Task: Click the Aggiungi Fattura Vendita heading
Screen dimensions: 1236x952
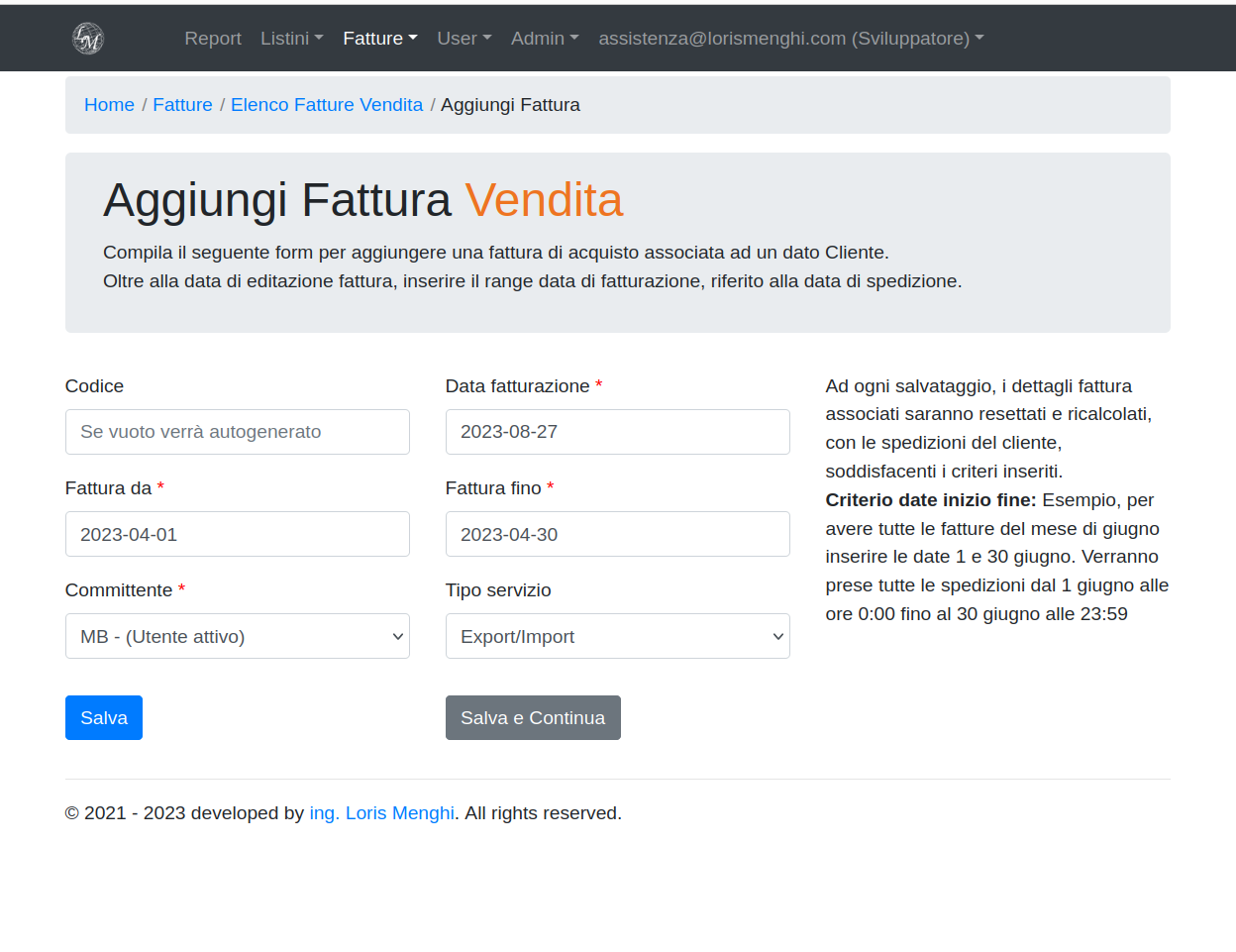Action: [x=362, y=200]
